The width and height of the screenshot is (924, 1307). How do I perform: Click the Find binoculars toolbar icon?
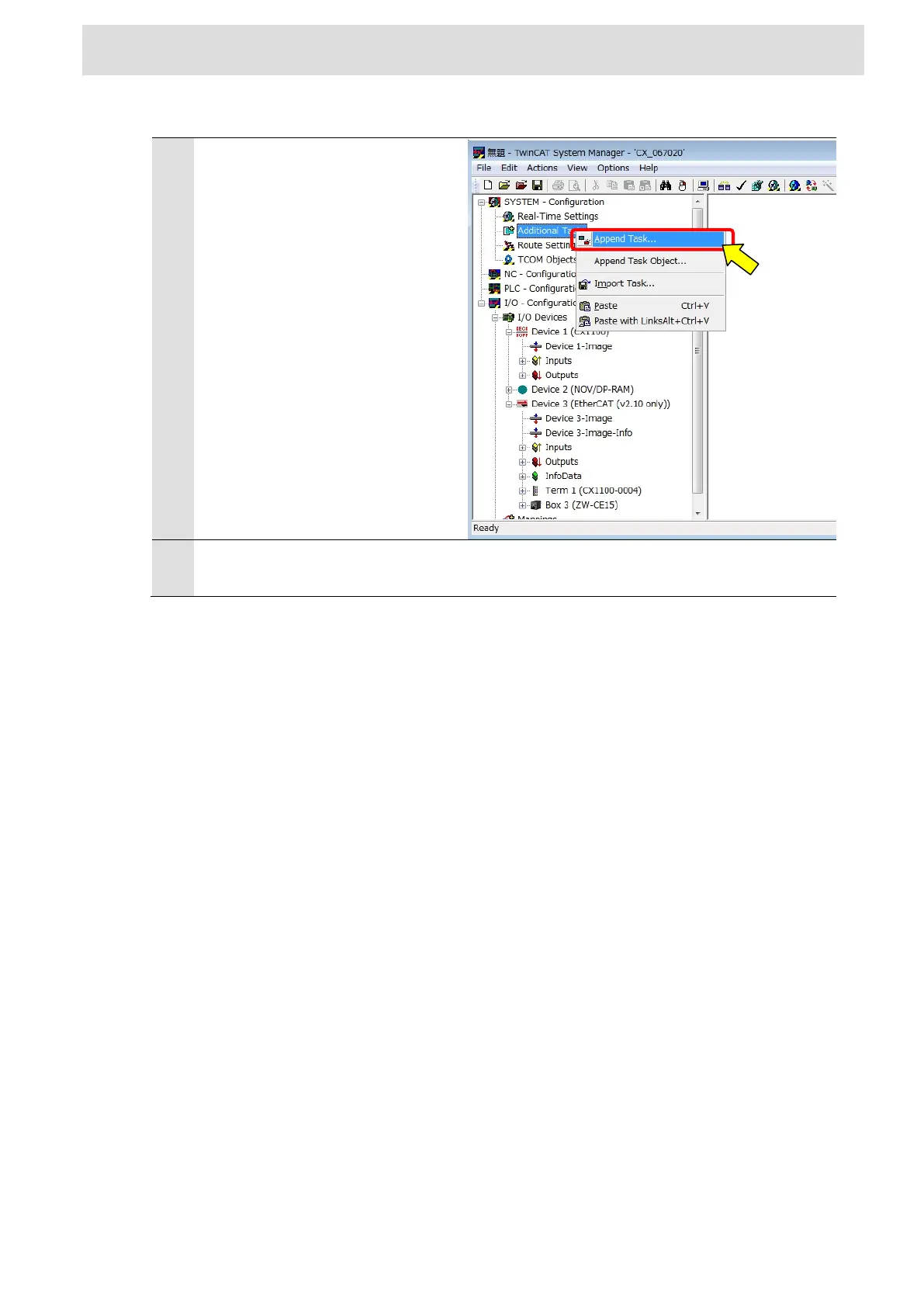coord(666,185)
